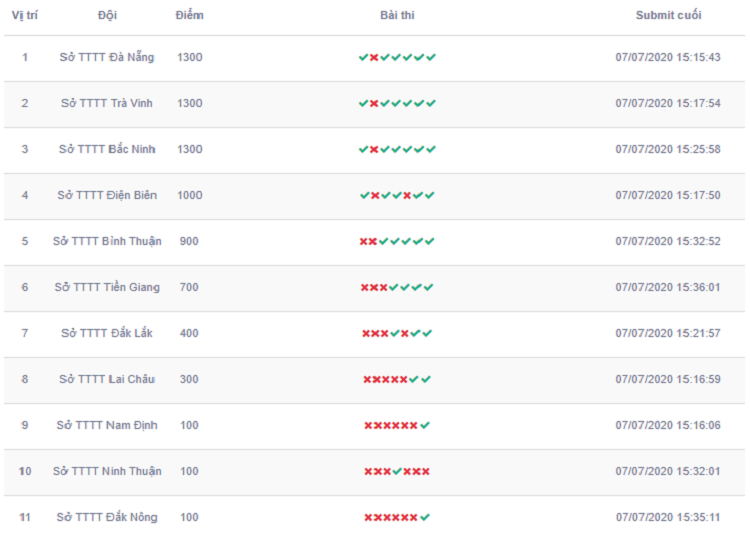Image resolution: width=750 pixels, height=550 pixels.
Task: Click the first green check in Trà Vinh row
Action: 364,103
